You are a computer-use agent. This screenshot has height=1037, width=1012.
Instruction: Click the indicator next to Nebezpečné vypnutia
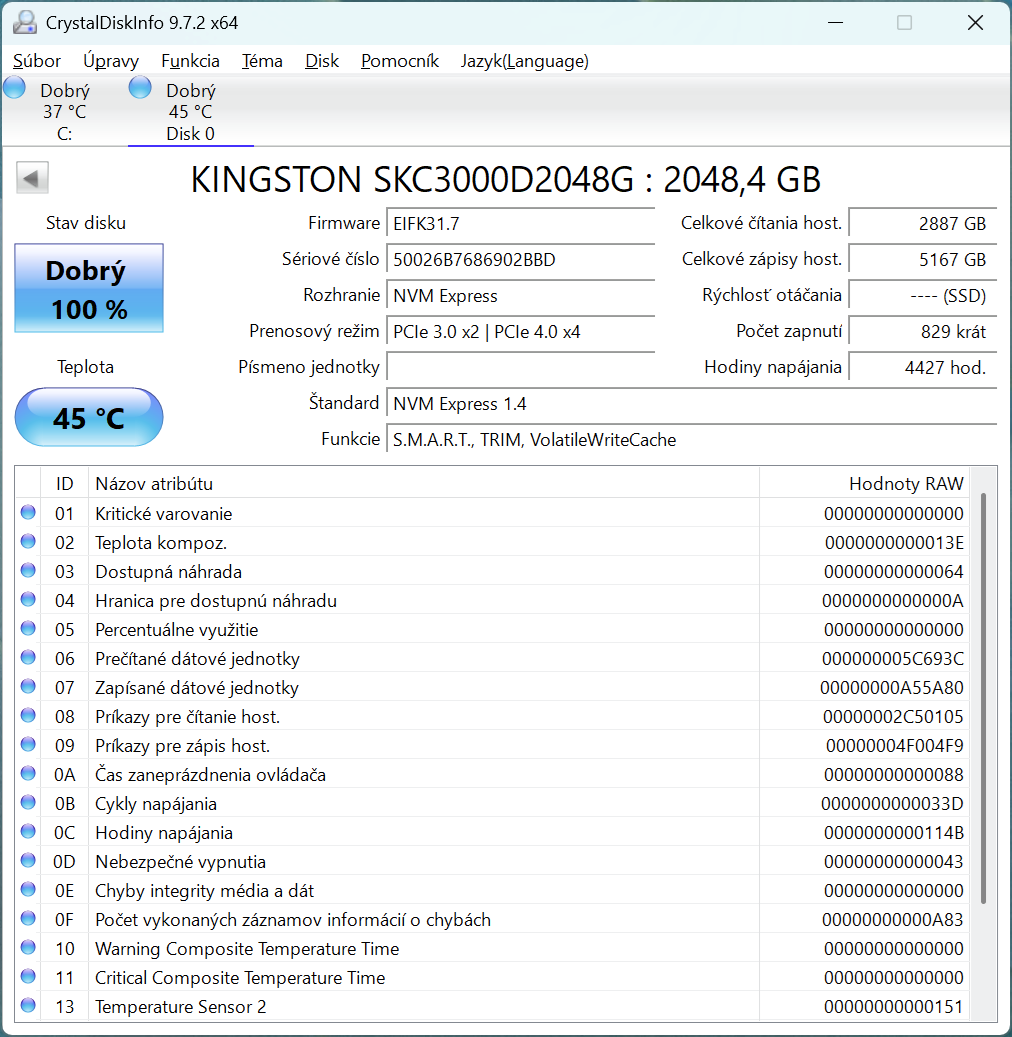[x=27, y=861]
